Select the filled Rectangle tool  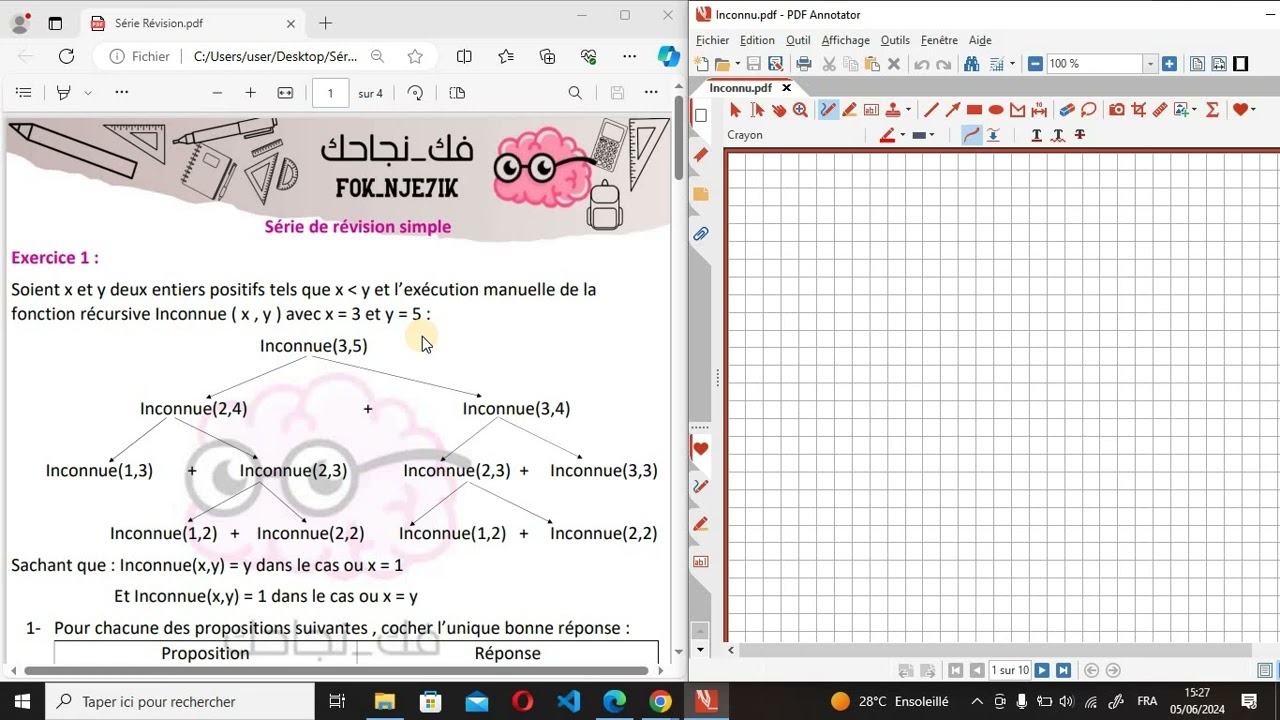[x=975, y=110]
